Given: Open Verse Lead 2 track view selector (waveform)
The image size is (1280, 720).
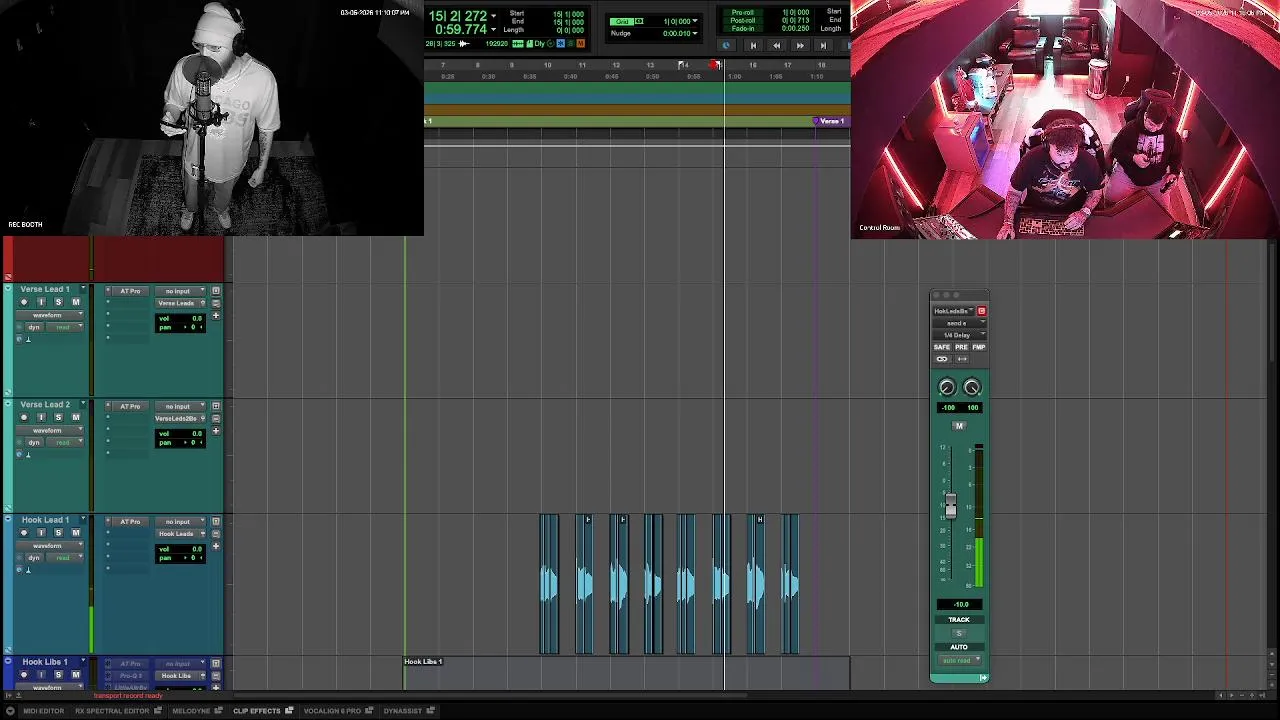Looking at the screenshot, I should click(50, 430).
